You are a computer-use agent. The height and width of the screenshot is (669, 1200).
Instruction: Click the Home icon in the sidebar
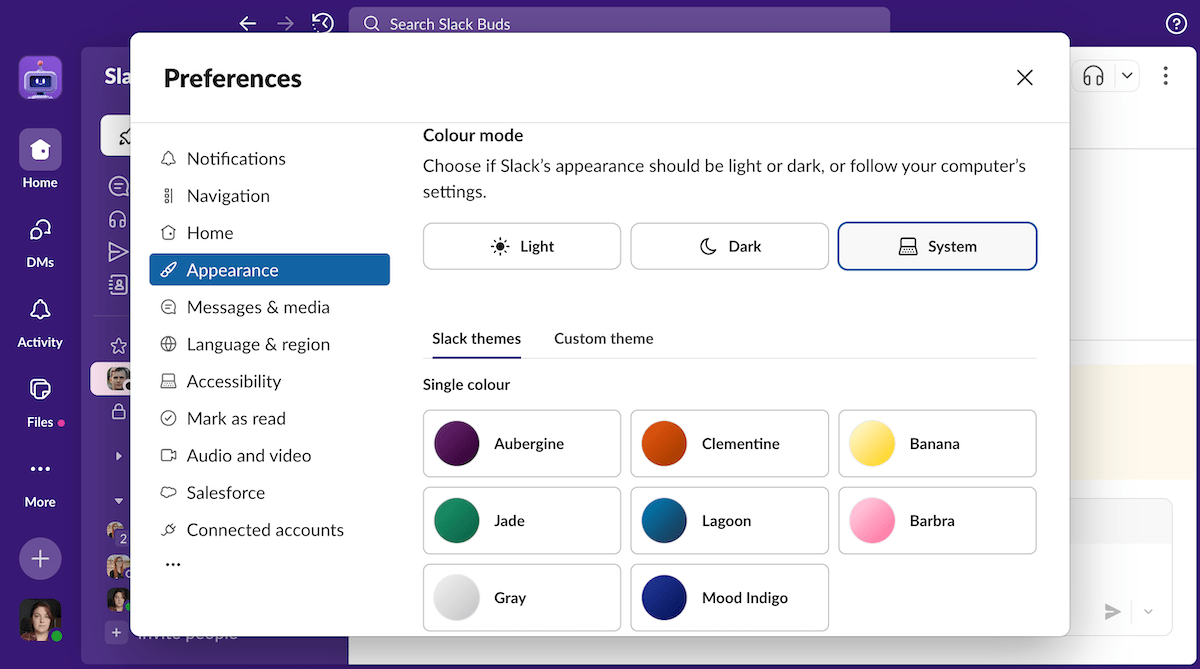(x=40, y=150)
